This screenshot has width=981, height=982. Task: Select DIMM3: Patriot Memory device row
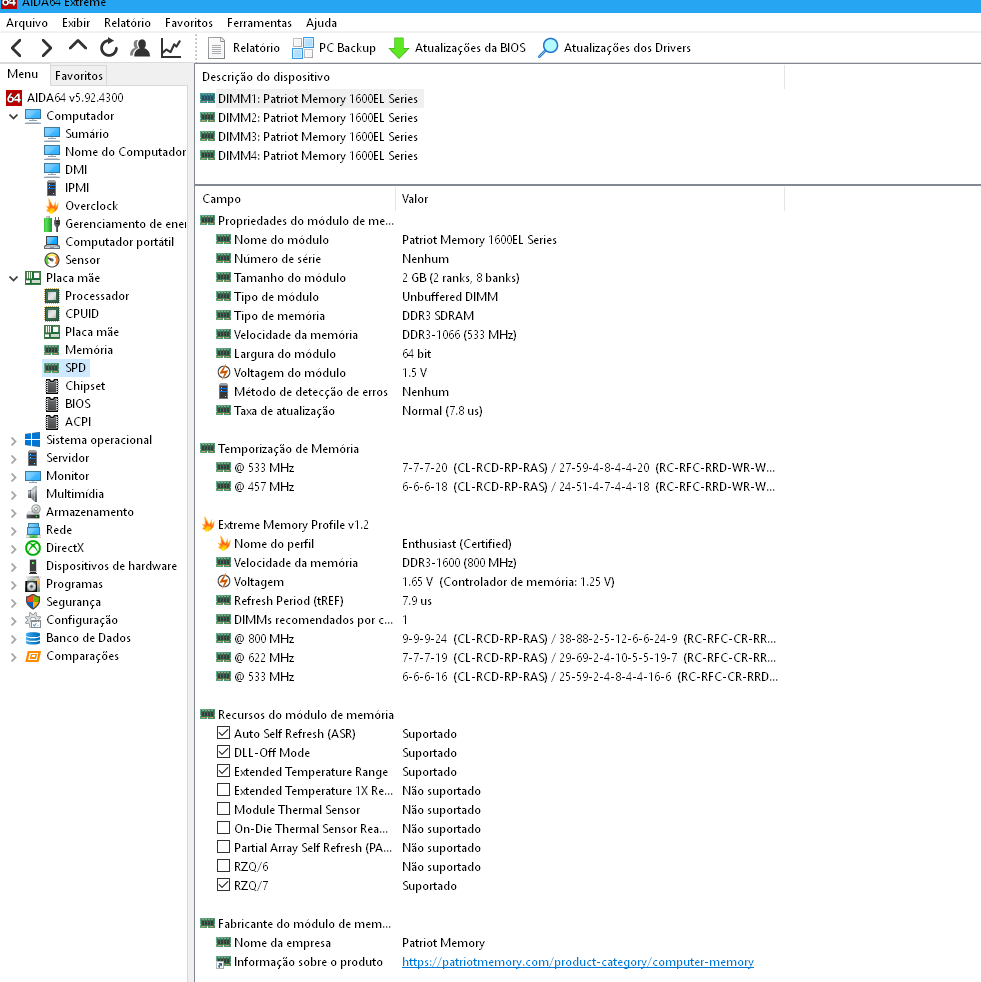click(309, 137)
